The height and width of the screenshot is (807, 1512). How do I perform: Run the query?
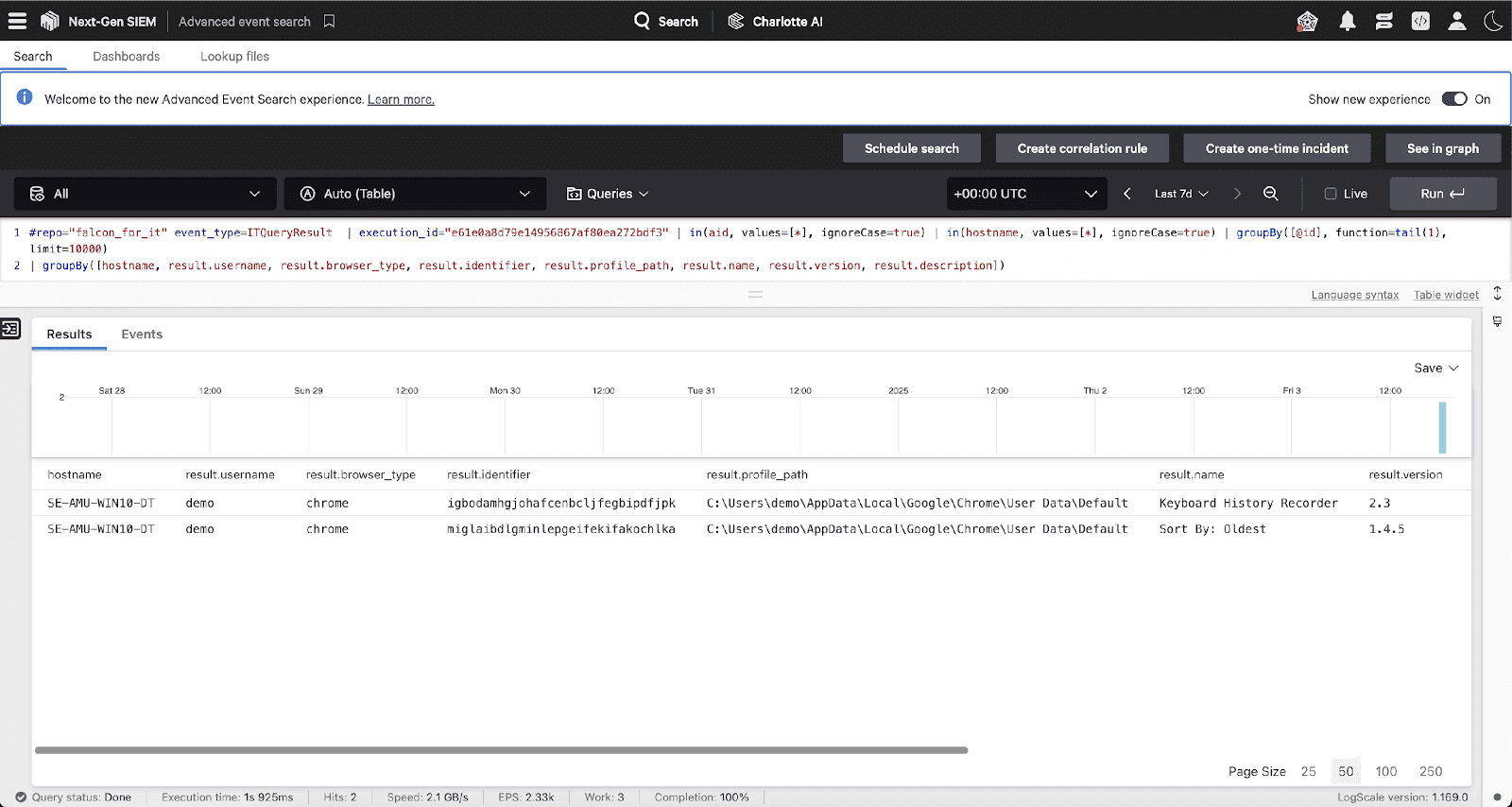pos(1443,194)
